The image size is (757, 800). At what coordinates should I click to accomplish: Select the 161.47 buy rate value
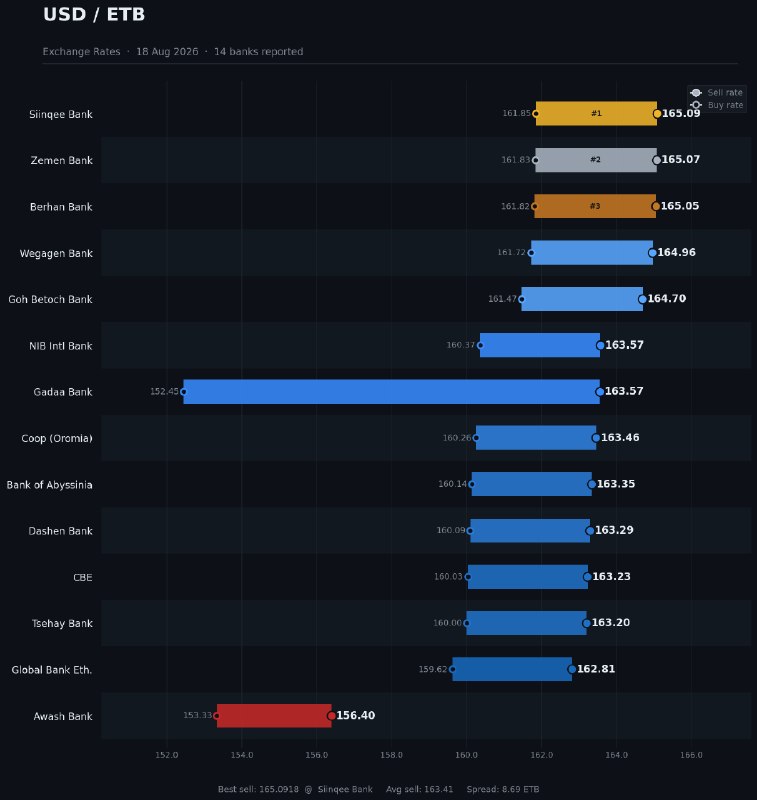(502, 299)
